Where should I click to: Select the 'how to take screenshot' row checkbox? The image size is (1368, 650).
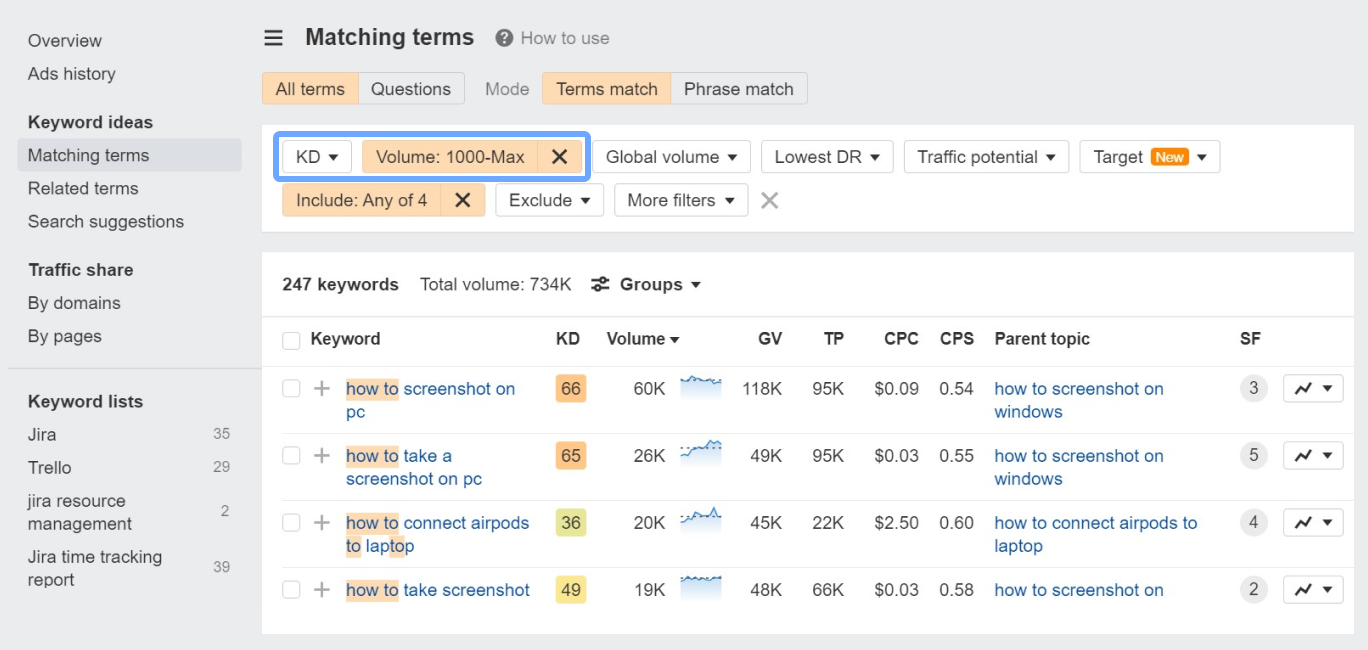click(x=291, y=590)
